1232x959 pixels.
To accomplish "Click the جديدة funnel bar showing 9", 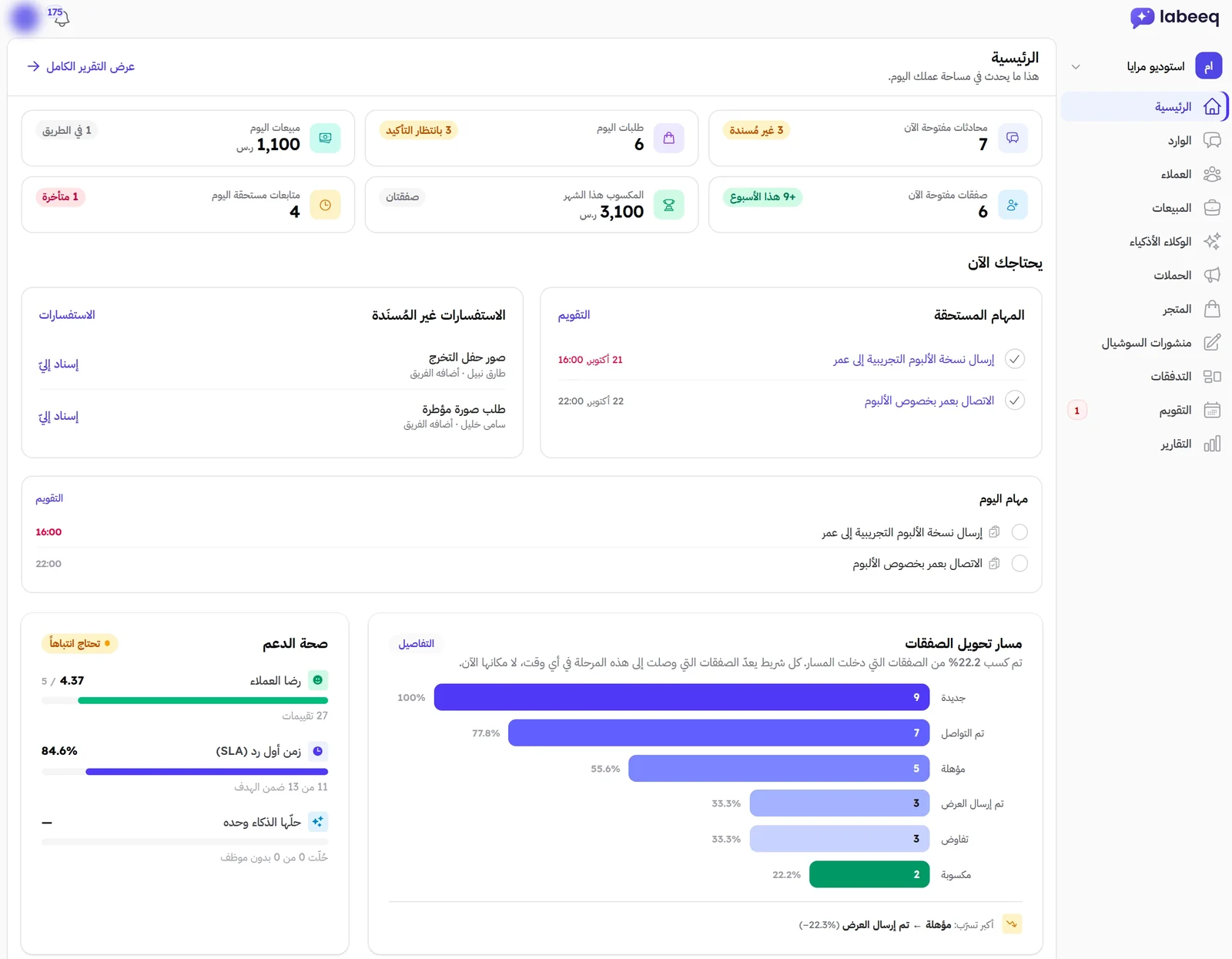I will (x=681, y=697).
